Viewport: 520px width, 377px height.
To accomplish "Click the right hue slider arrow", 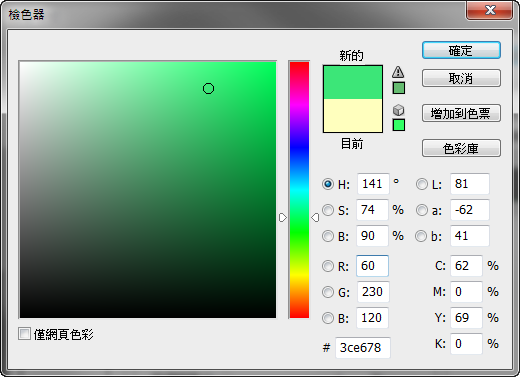I will click(315, 218).
